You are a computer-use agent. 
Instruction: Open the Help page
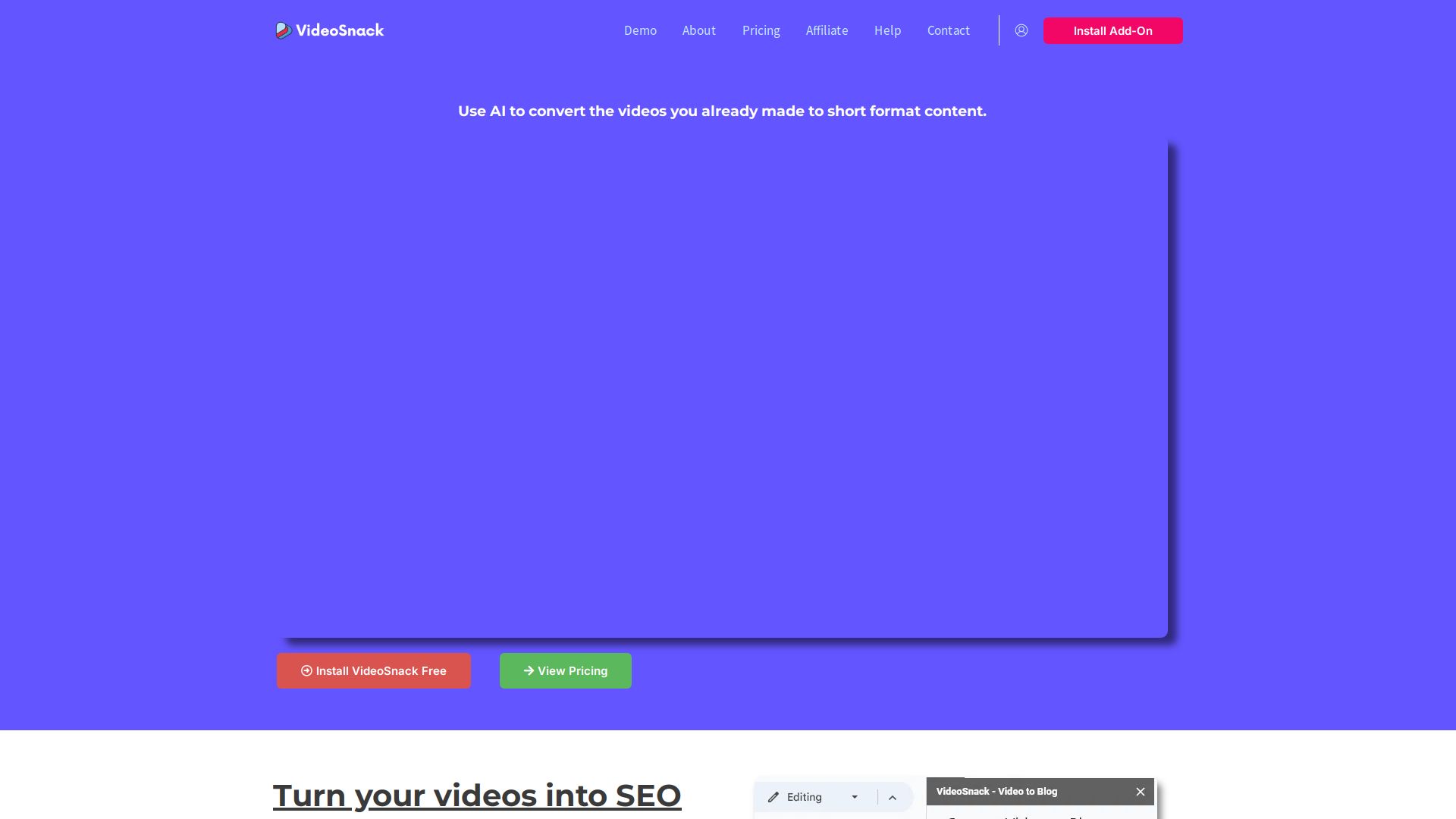pyautogui.click(x=887, y=30)
